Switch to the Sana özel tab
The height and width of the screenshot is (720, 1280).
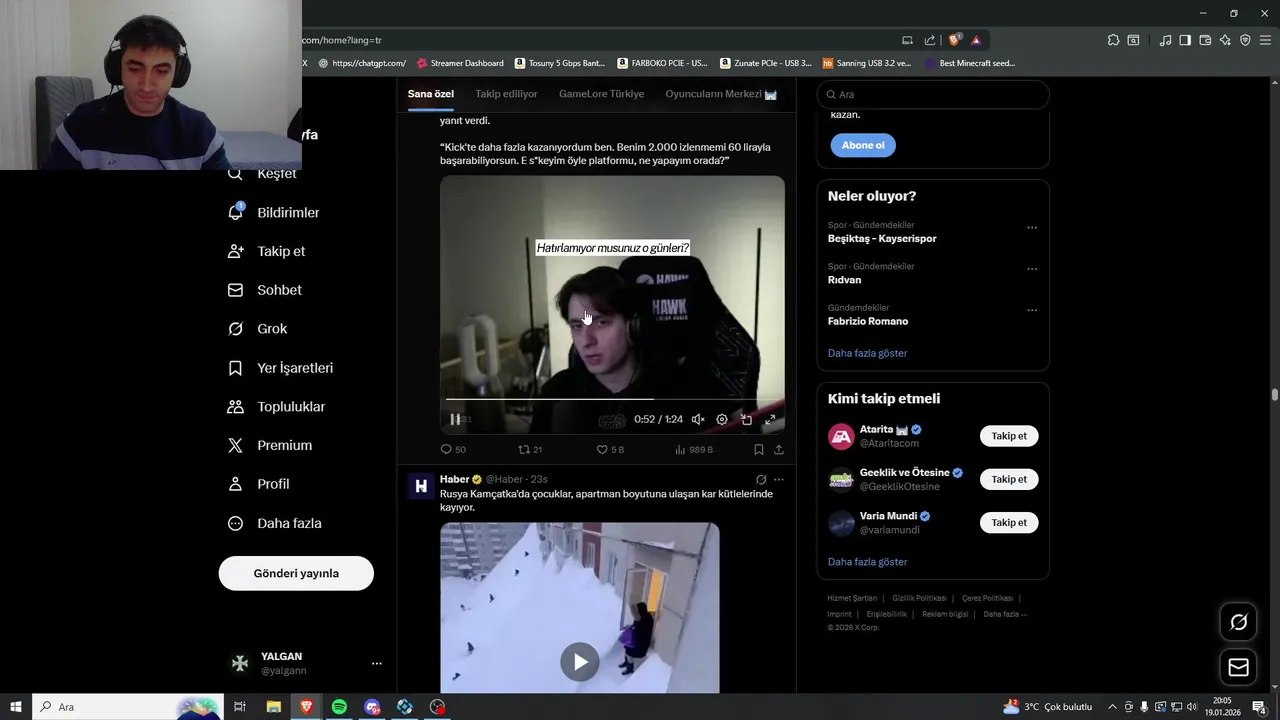tap(430, 94)
